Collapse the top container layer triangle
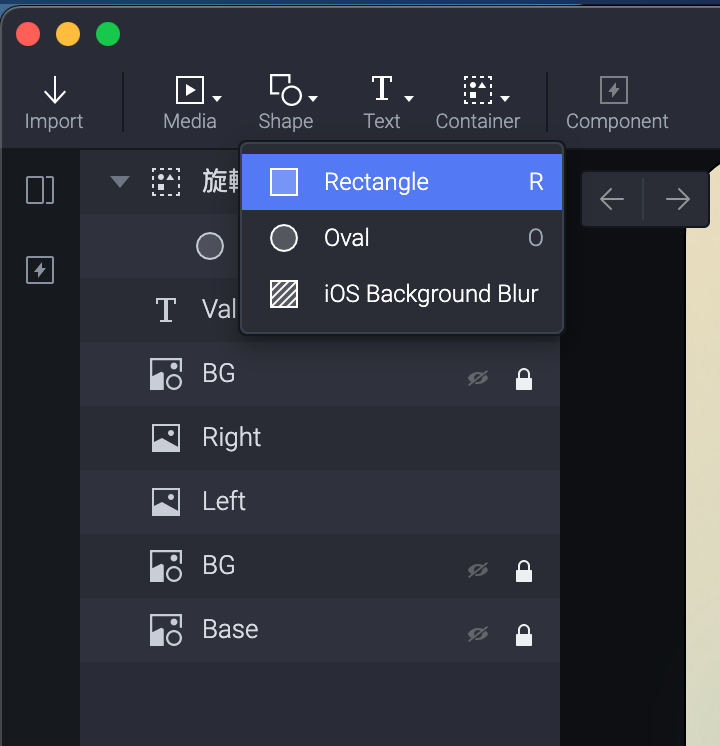Viewport: 720px width, 746px height. [x=120, y=182]
